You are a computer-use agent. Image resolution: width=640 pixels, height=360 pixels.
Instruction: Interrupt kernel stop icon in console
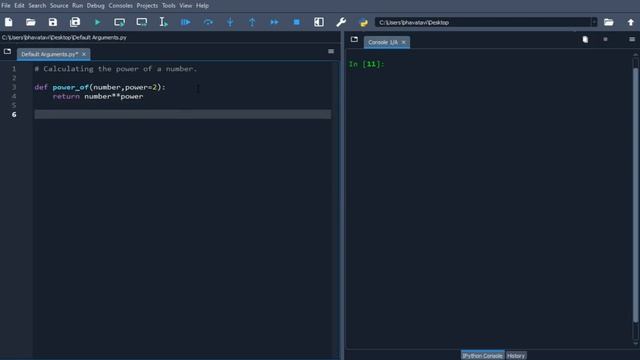pos(605,39)
